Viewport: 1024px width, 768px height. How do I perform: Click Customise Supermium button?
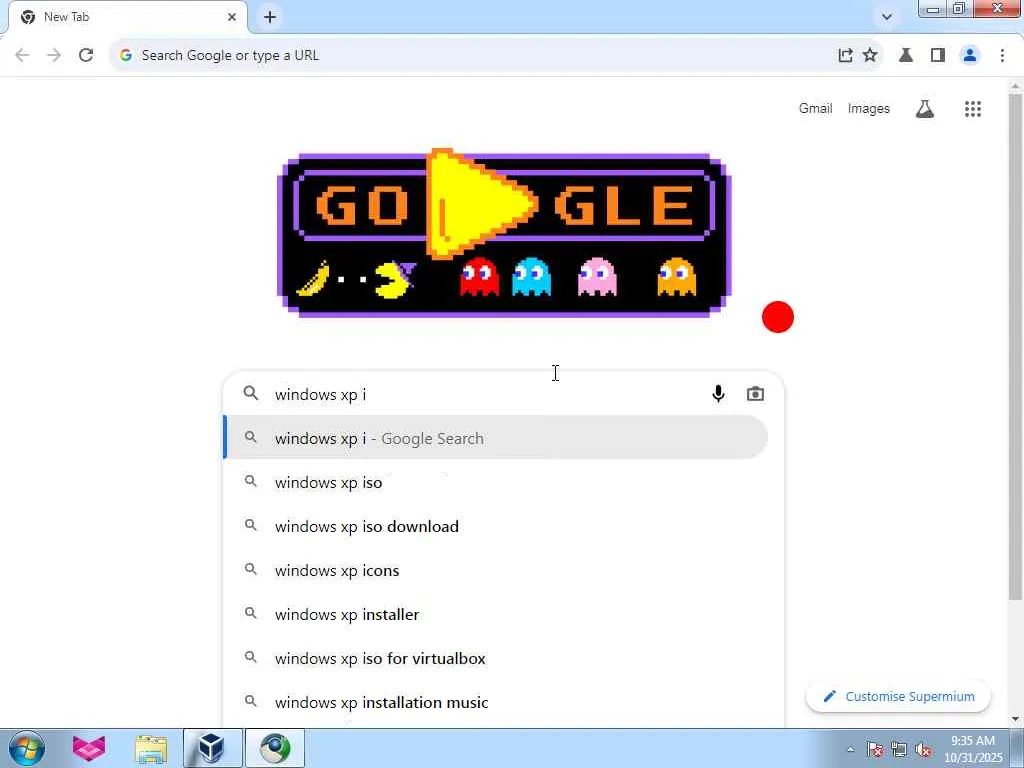[x=898, y=697]
